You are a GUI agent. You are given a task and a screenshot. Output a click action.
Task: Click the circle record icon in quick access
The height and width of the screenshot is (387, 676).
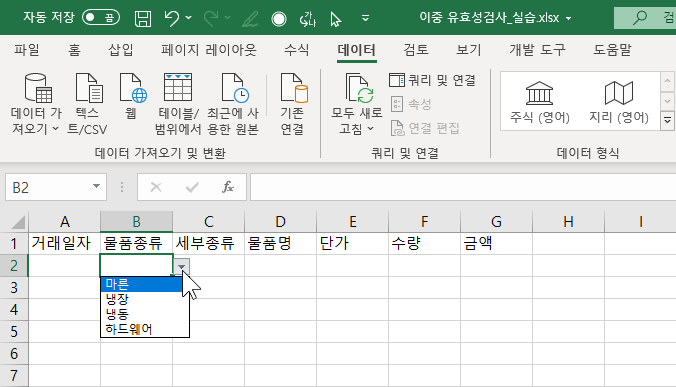point(279,19)
